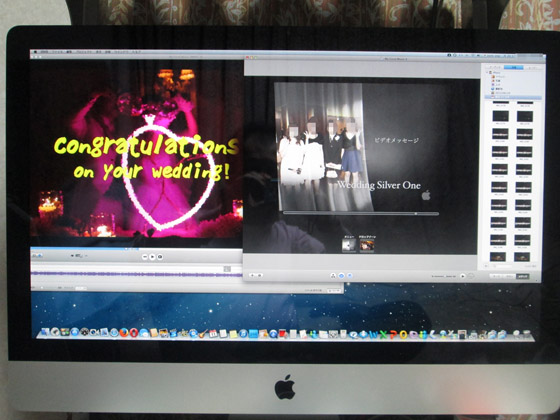Open Calendar icon in the Dock
Viewport: 560px width, 420px height.
coord(213,334)
